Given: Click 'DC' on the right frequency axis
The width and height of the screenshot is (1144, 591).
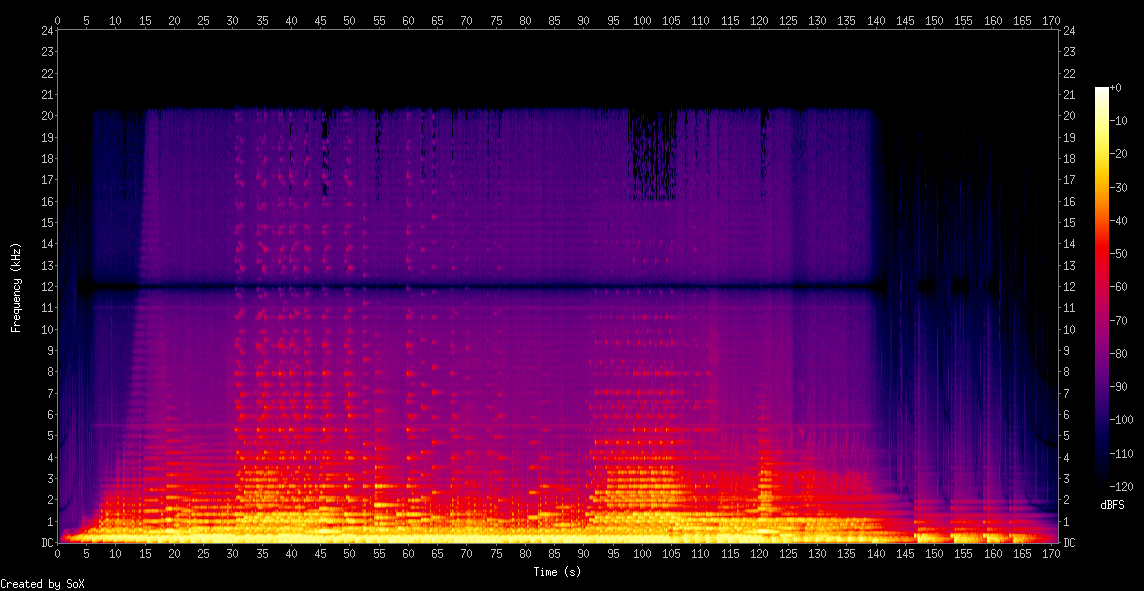Looking at the screenshot, I should [x=1069, y=543].
